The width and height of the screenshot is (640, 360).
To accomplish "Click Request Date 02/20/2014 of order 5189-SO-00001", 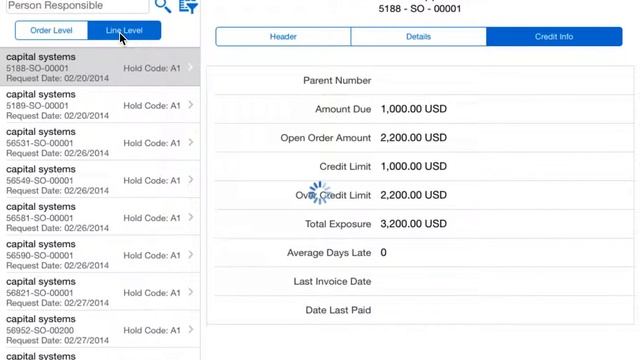I will (58, 116).
